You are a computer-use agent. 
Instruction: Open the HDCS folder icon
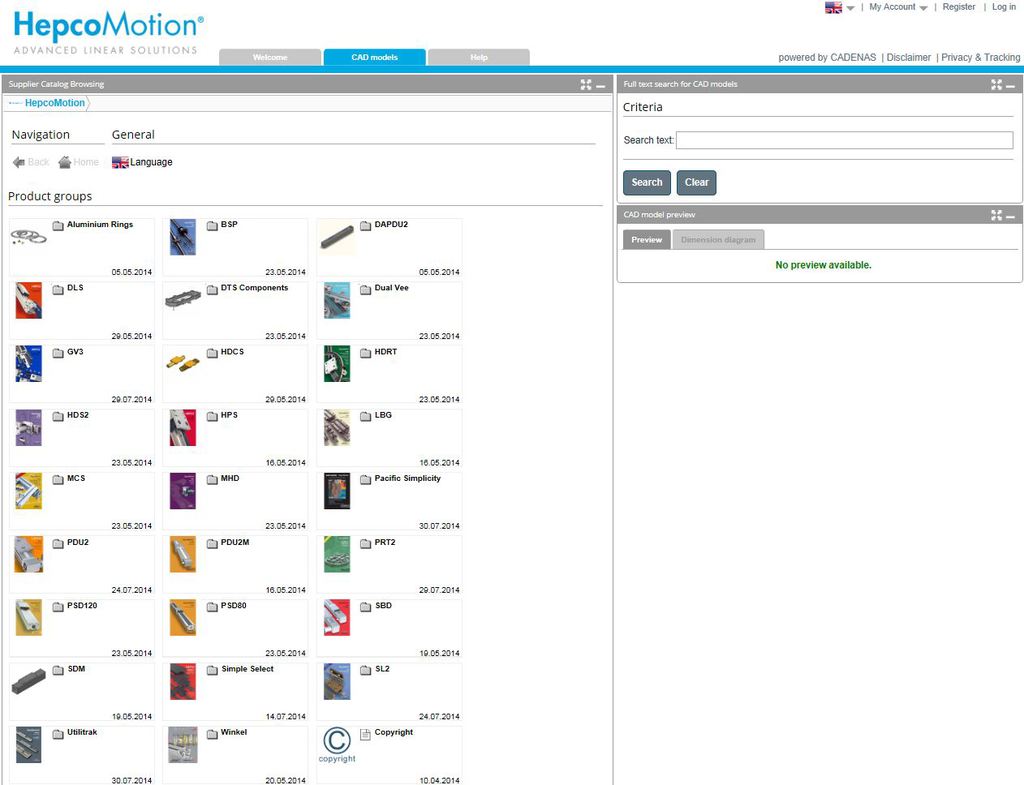coord(212,353)
